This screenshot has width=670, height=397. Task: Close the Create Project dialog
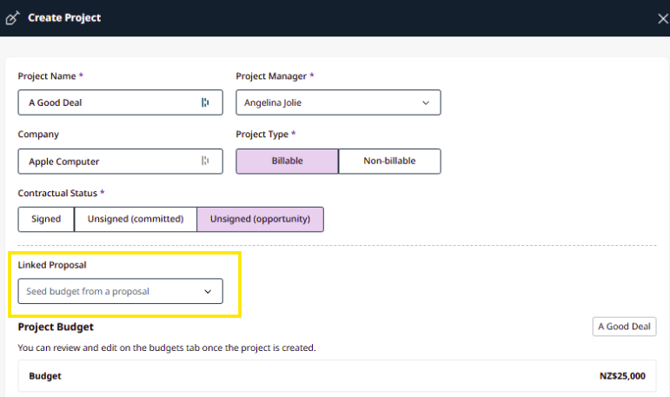663,19
